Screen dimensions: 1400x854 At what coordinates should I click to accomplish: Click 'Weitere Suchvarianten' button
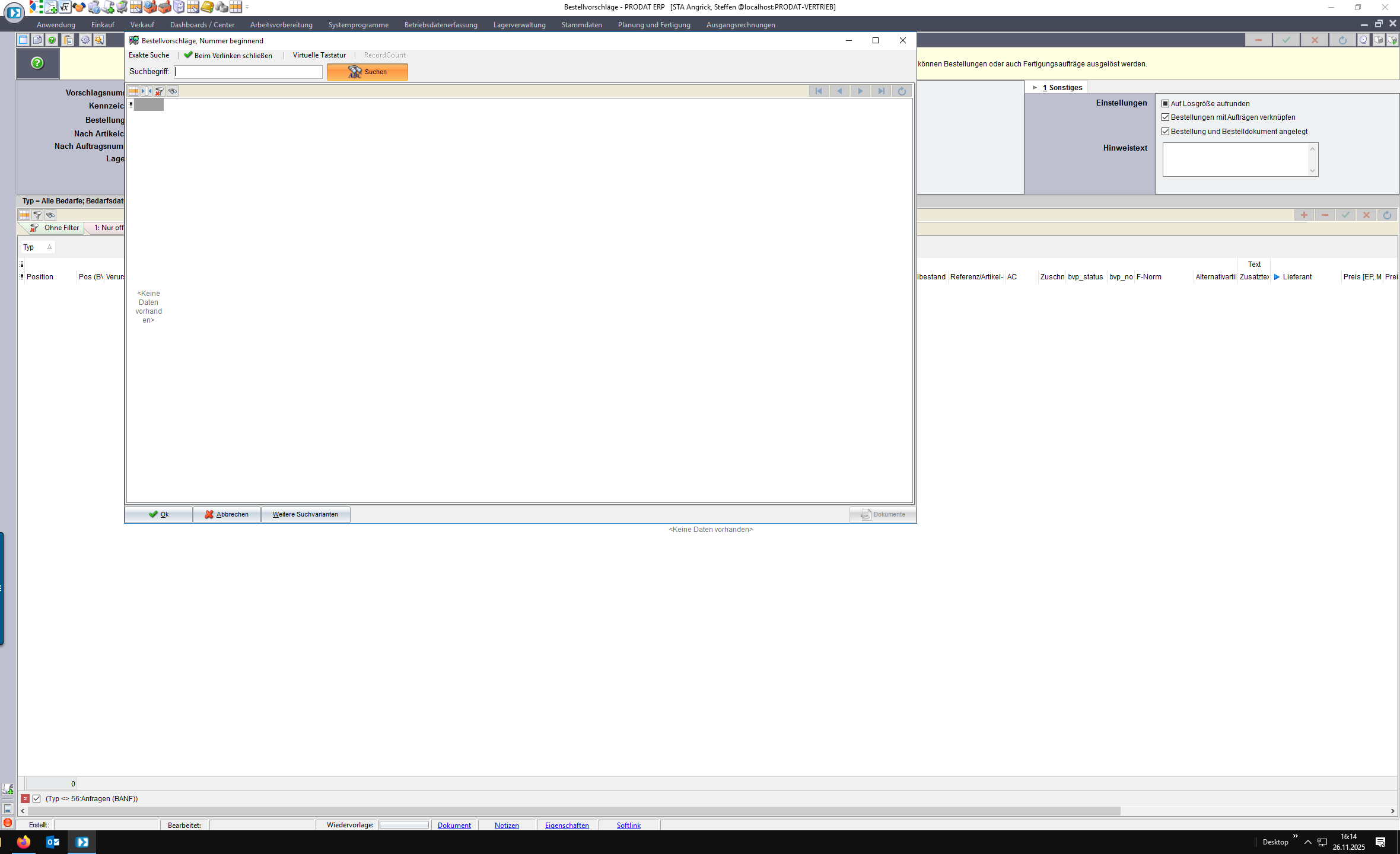tap(305, 515)
